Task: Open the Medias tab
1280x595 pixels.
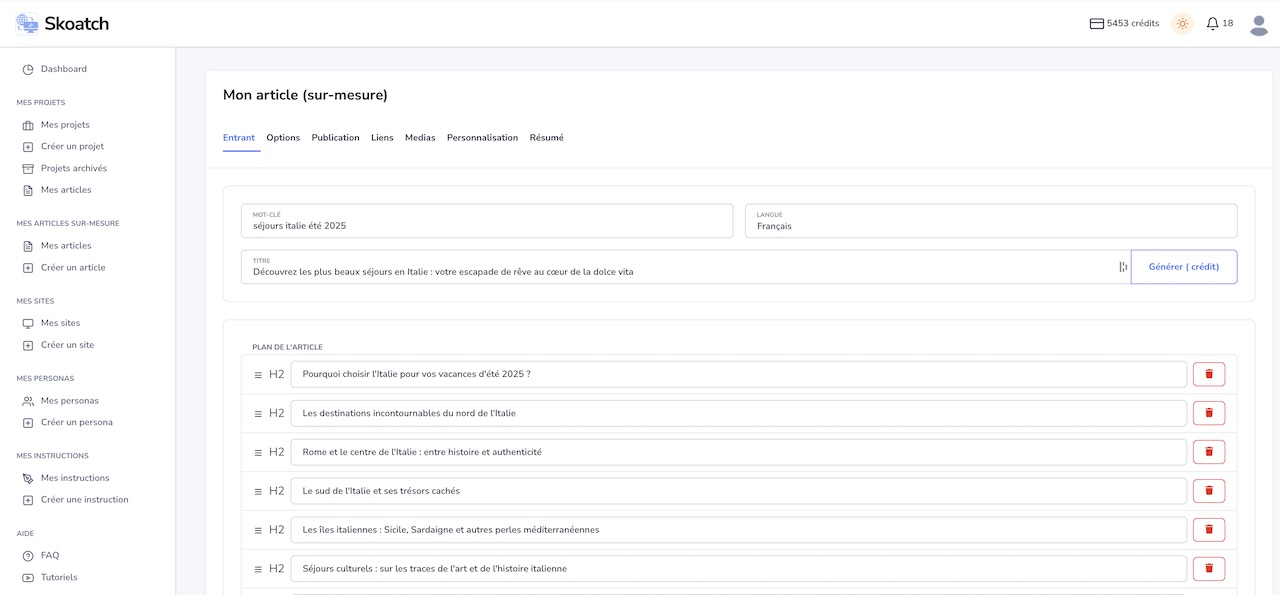Action: pyautogui.click(x=420, y=138)
